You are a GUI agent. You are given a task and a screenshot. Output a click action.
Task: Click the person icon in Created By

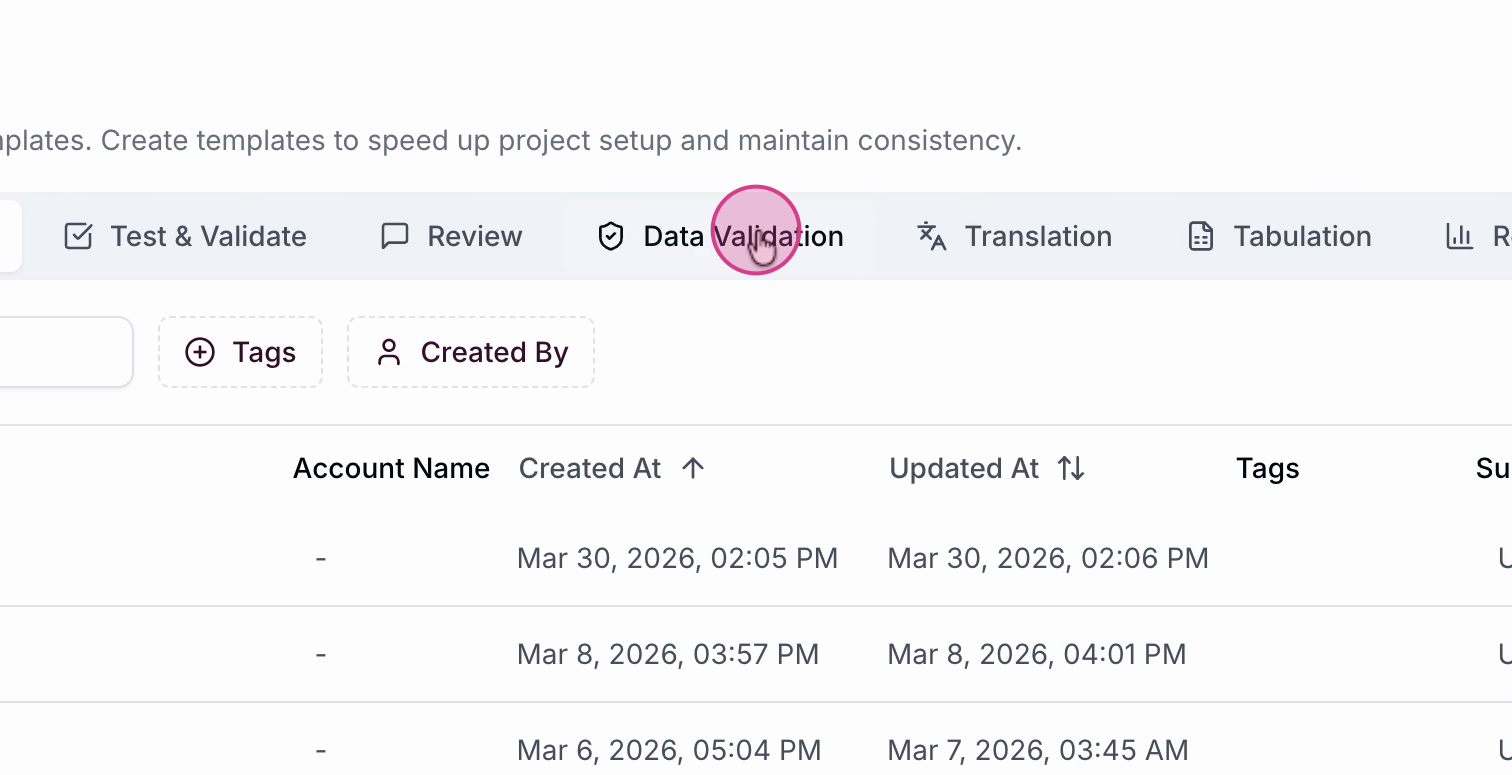tap(389, 352)
